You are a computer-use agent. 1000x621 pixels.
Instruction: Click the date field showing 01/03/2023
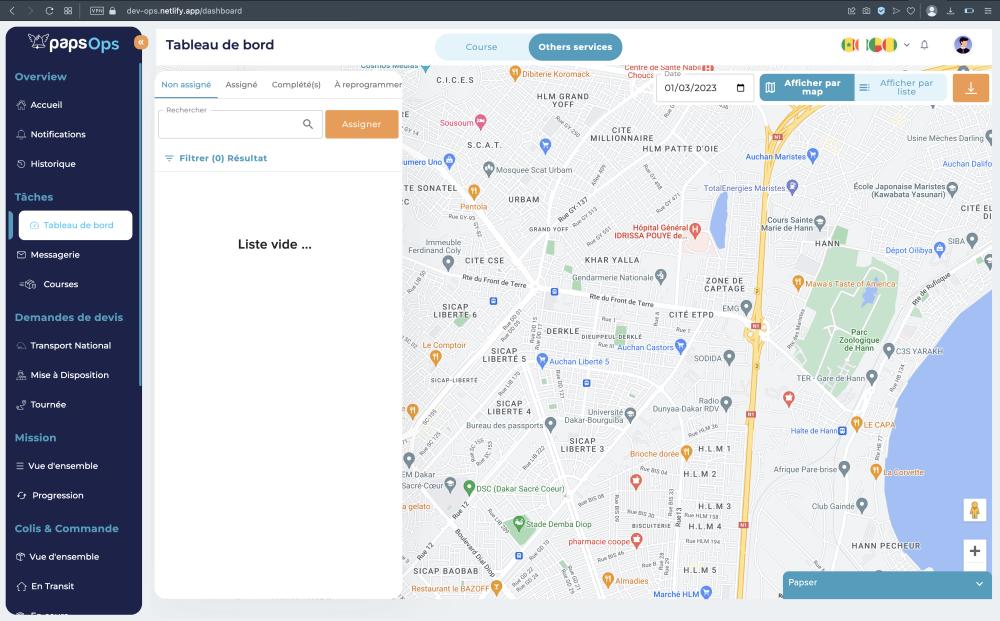705,88
